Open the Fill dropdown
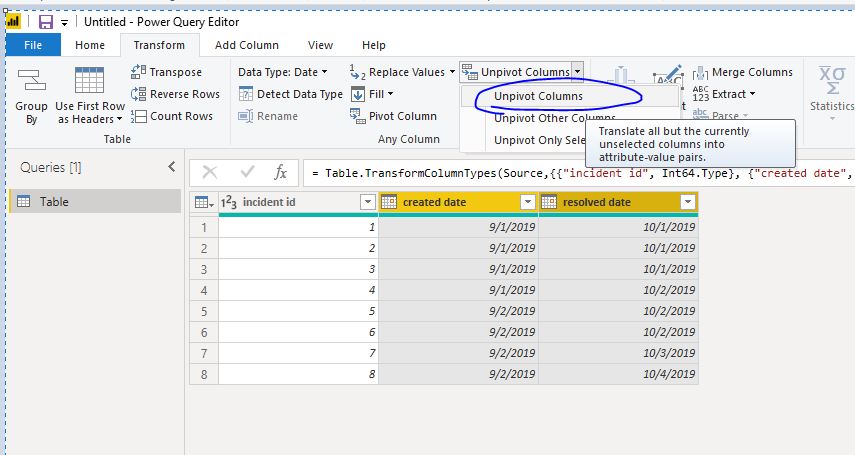This screenshot has height=455, width=855. (372, 94)
